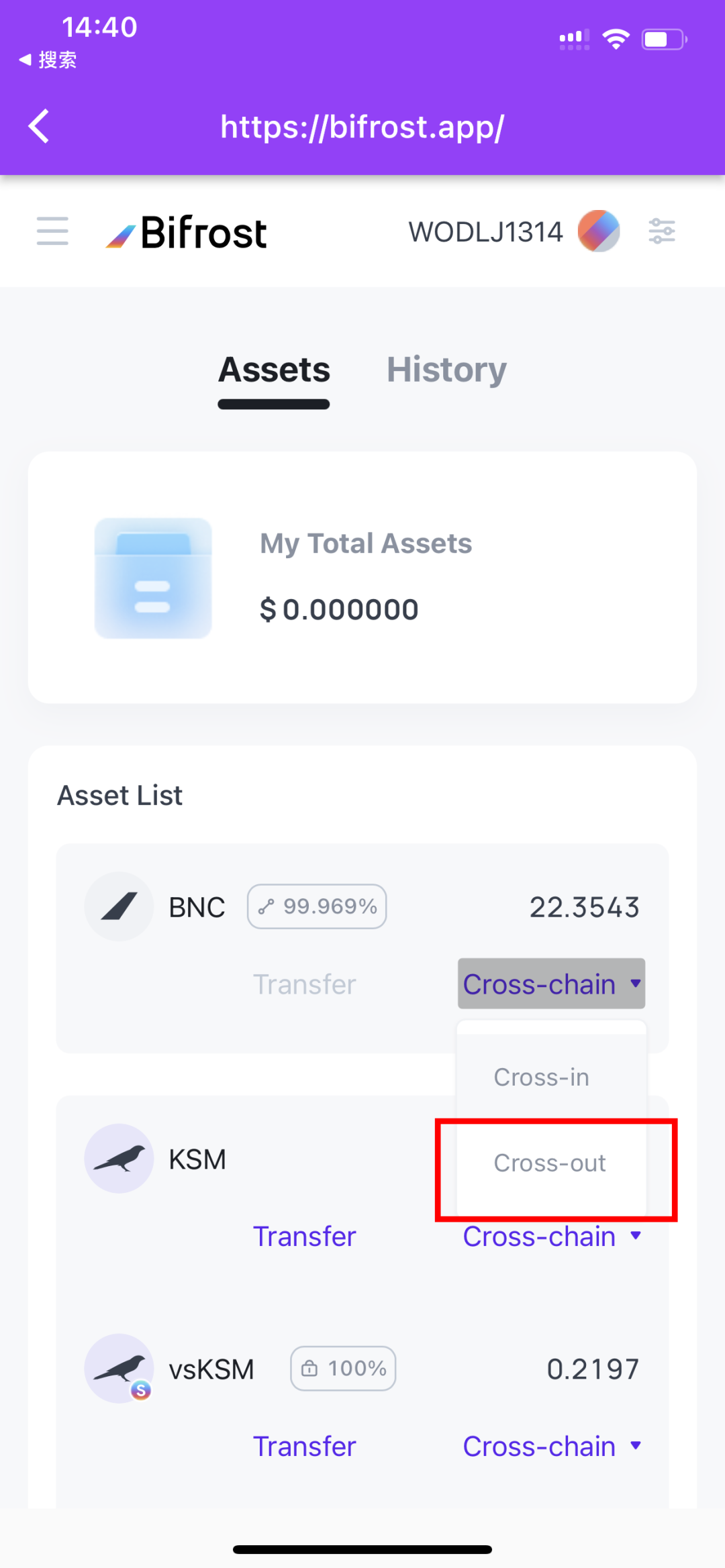Click Transfer link for vsKSM

(x=304, y=1447)
